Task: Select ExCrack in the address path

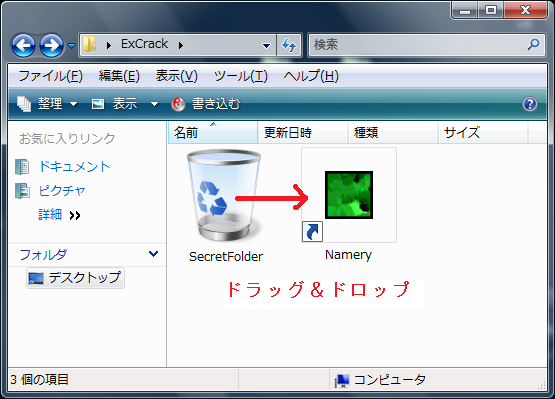Action: pyautogui.click(x=144, y=44)
